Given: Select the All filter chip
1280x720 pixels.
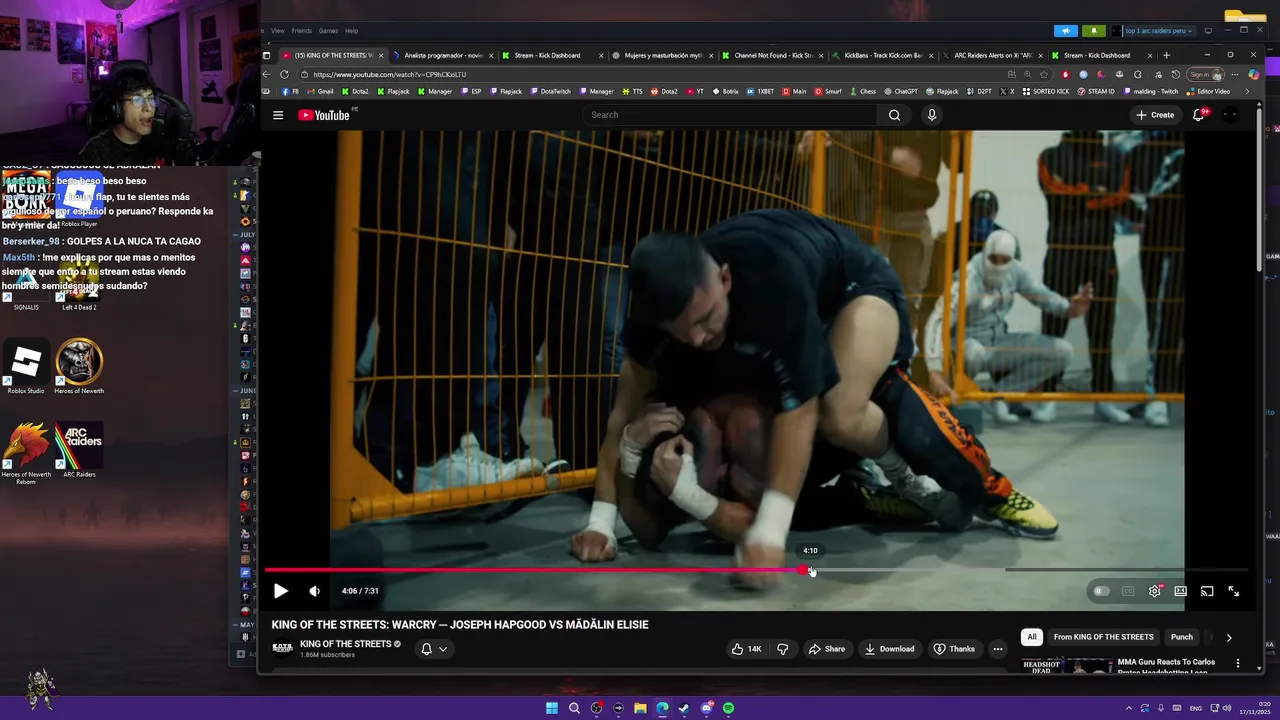Looking at the screenshot, I should click(x=1032, y=637).
